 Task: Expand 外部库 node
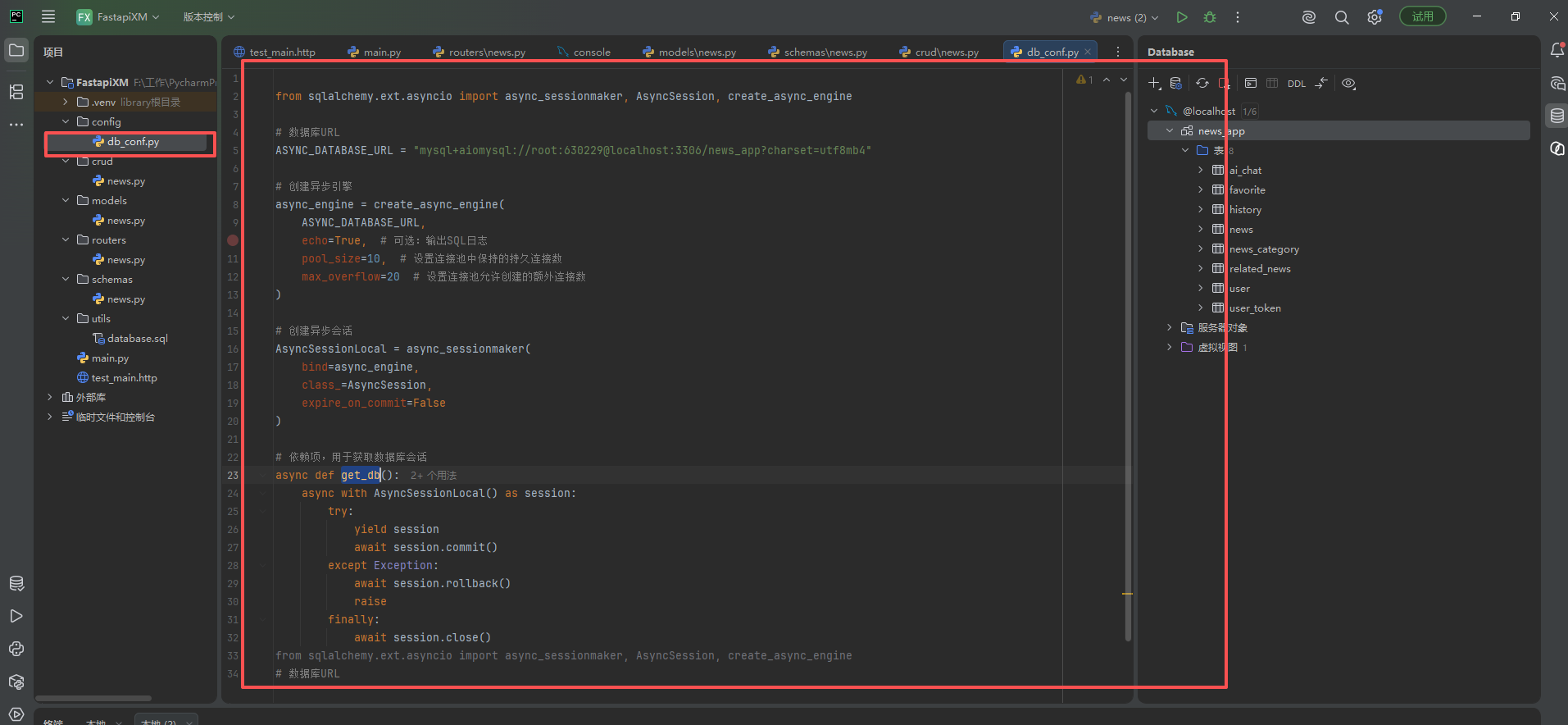pos(50,397)
